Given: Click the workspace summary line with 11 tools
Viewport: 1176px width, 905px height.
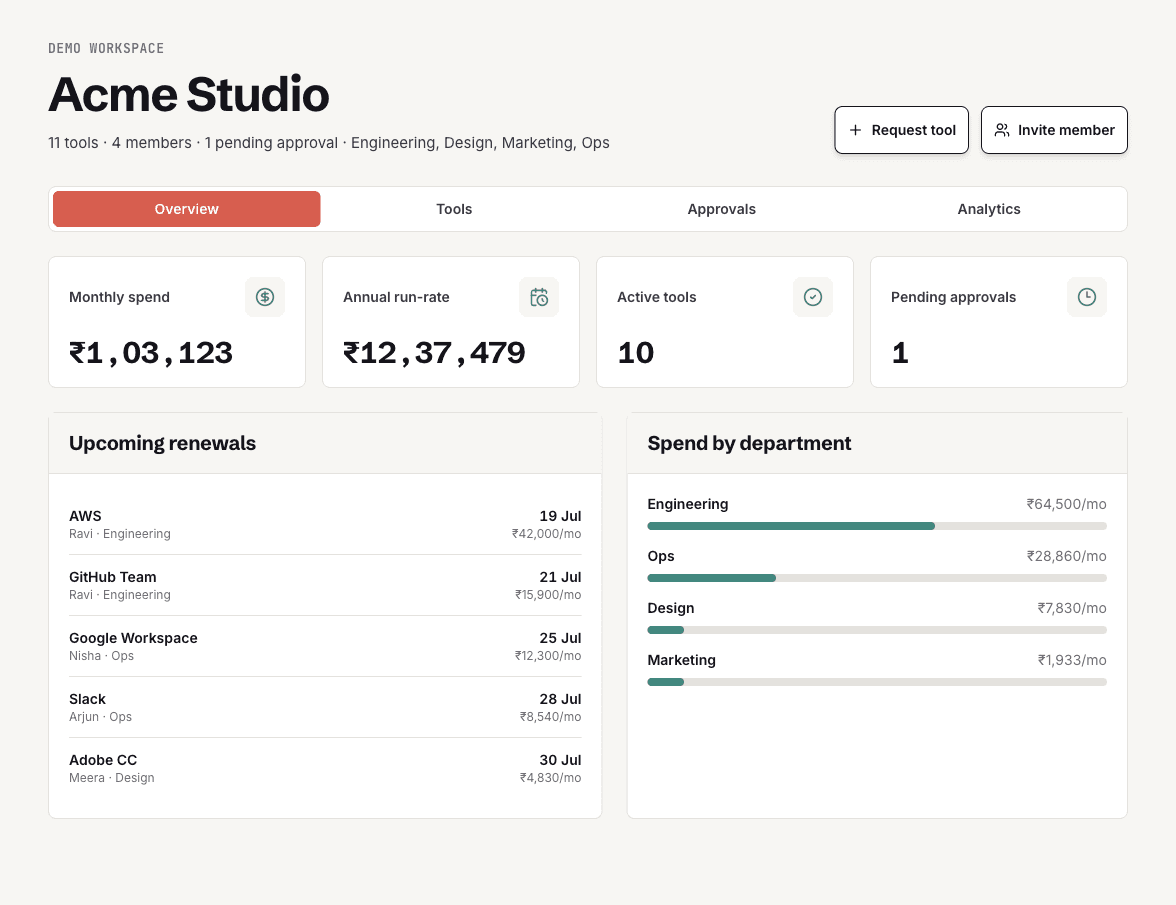Looking at the screenshot, I should (328, 142).
